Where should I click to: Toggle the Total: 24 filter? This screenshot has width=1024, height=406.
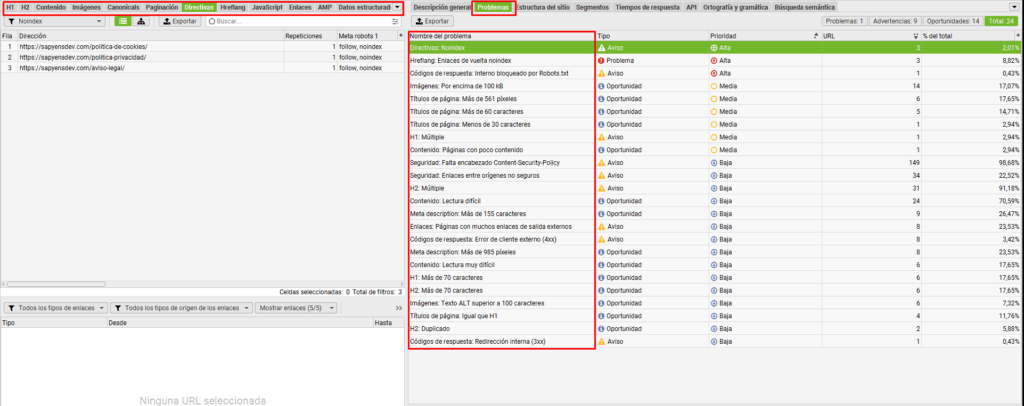pyautogui.click(x=1001, y=22)
